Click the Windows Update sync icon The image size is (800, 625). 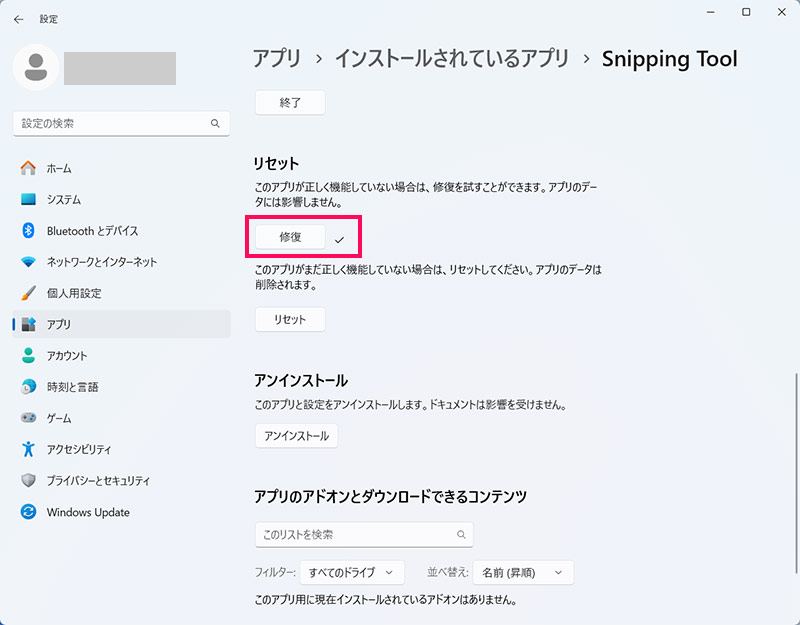click(x=29, y=512)
